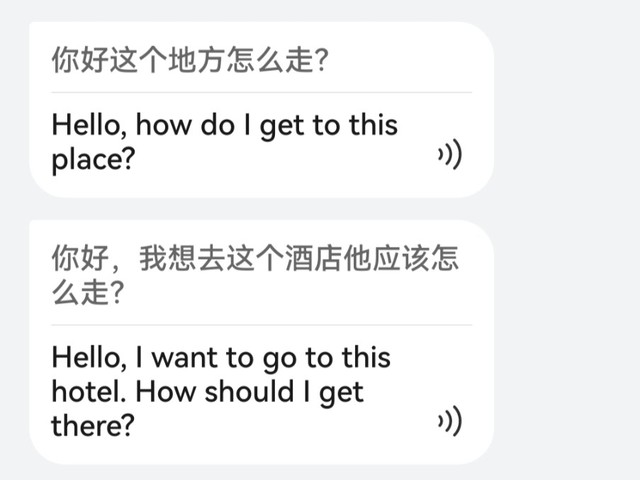The width and height of the screenshot is (640, 480).
Task: Tap the Chinese text '你好这个地方怎么走?'
Action: click(190, 62)
